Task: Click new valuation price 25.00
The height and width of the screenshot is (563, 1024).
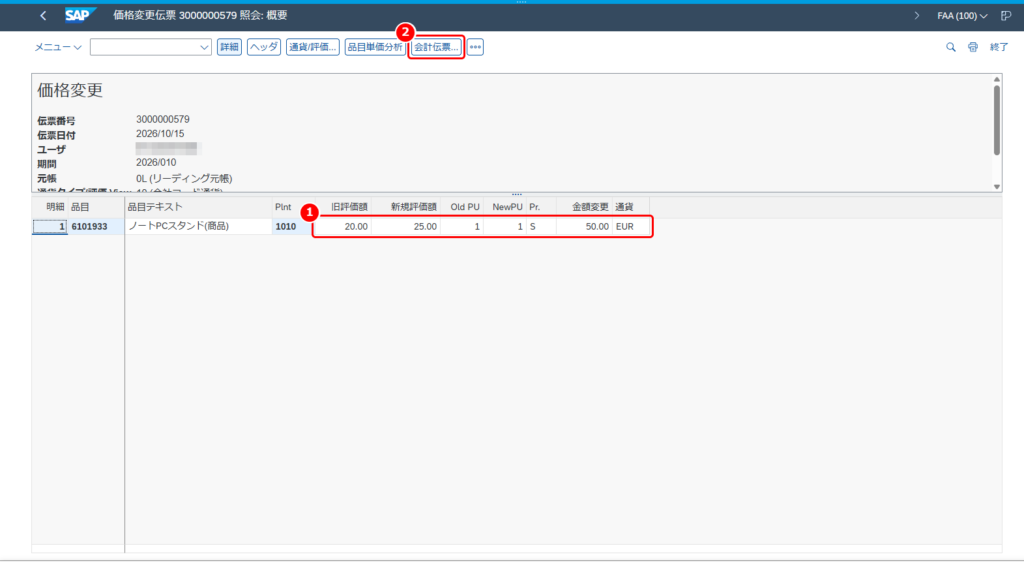Action: (x=406, y=226)
